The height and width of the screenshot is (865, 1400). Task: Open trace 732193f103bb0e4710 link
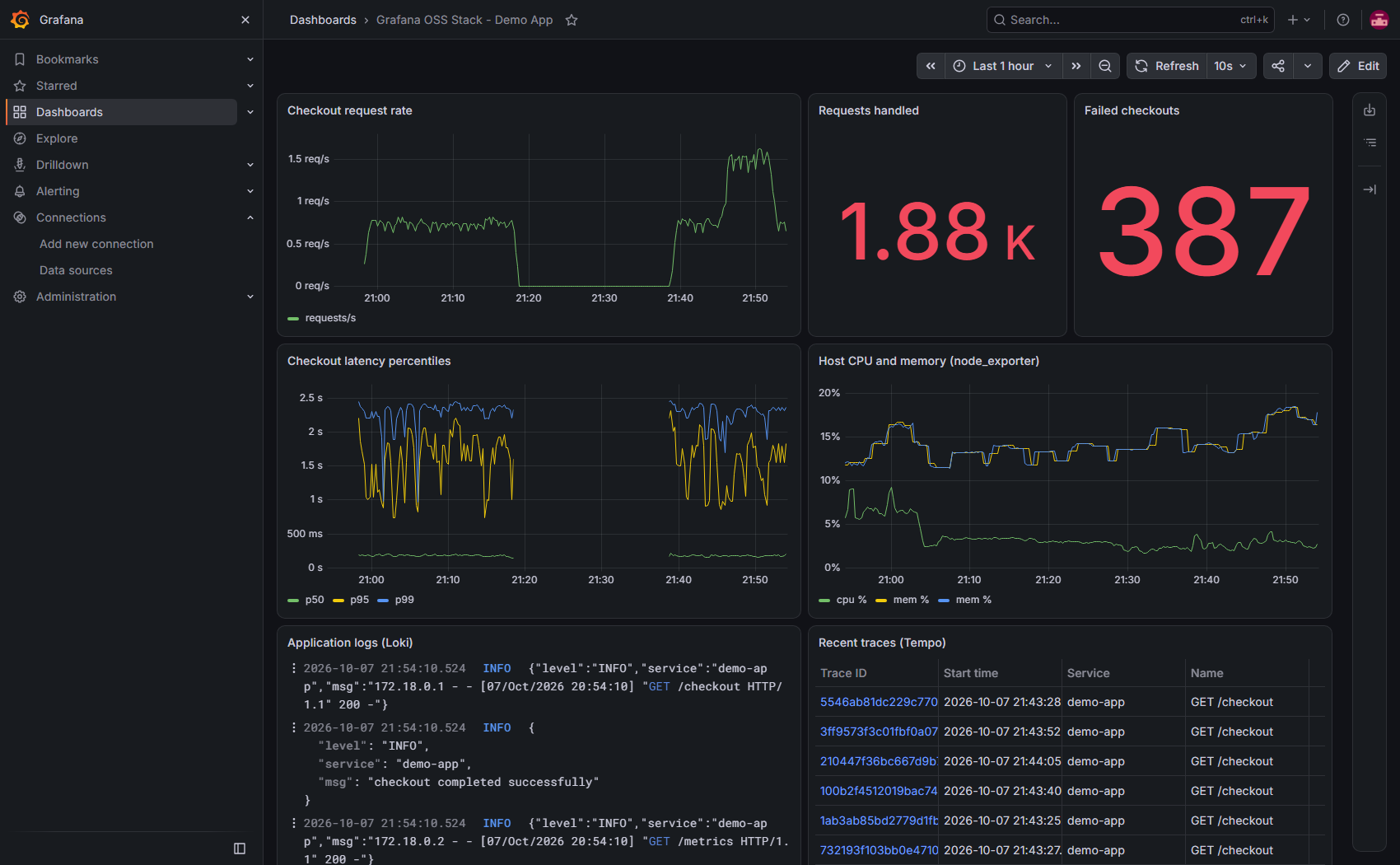click(x=879, y=850)
